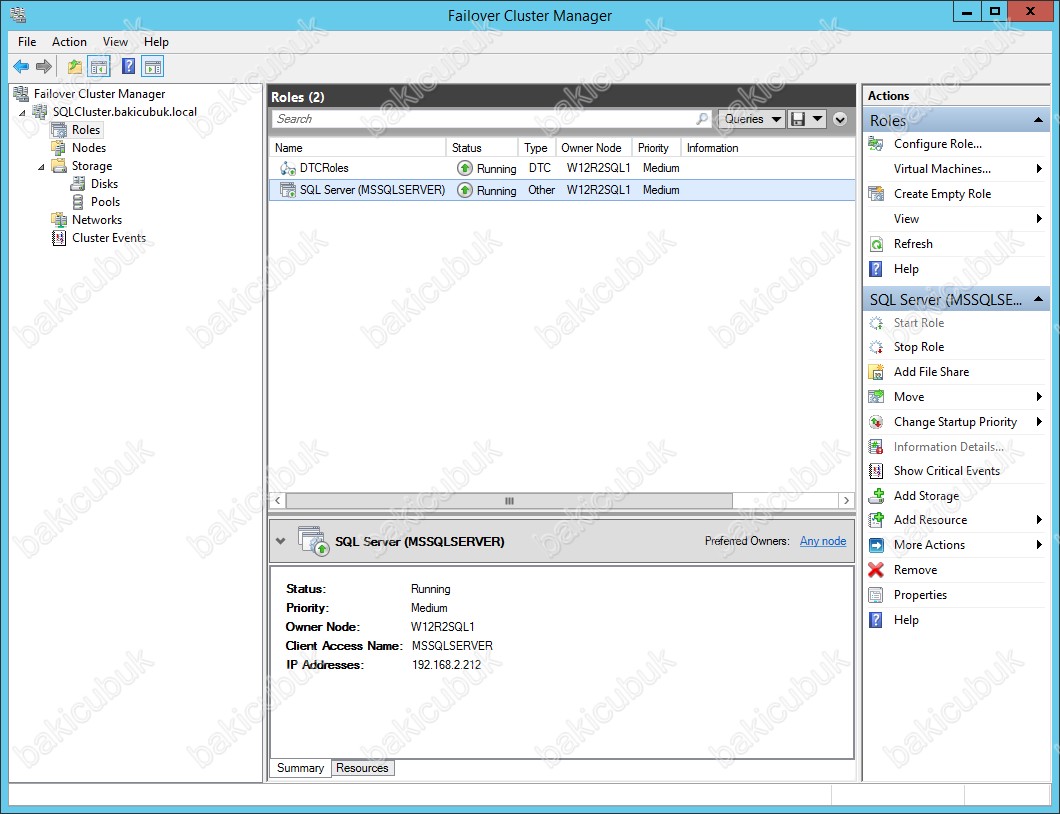Select the DTCRoles row name
Image resolution: width=1060 pixels, height=814 pixels.
(324, 168)
